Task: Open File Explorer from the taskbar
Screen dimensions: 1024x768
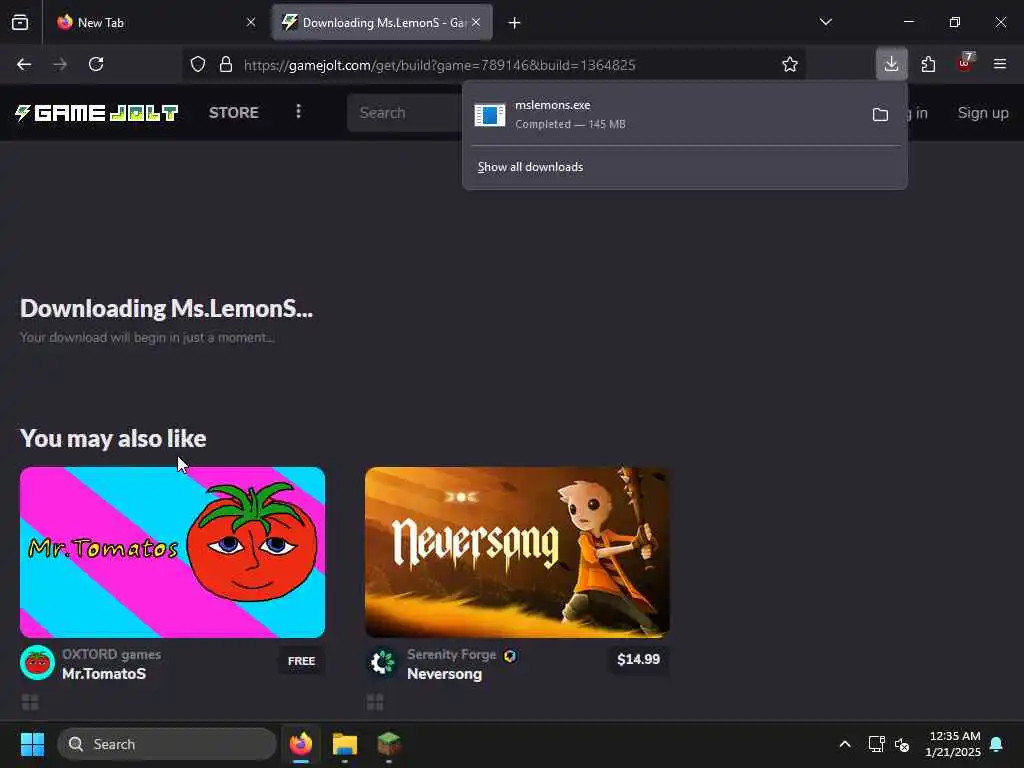Action: click(345, 744)
